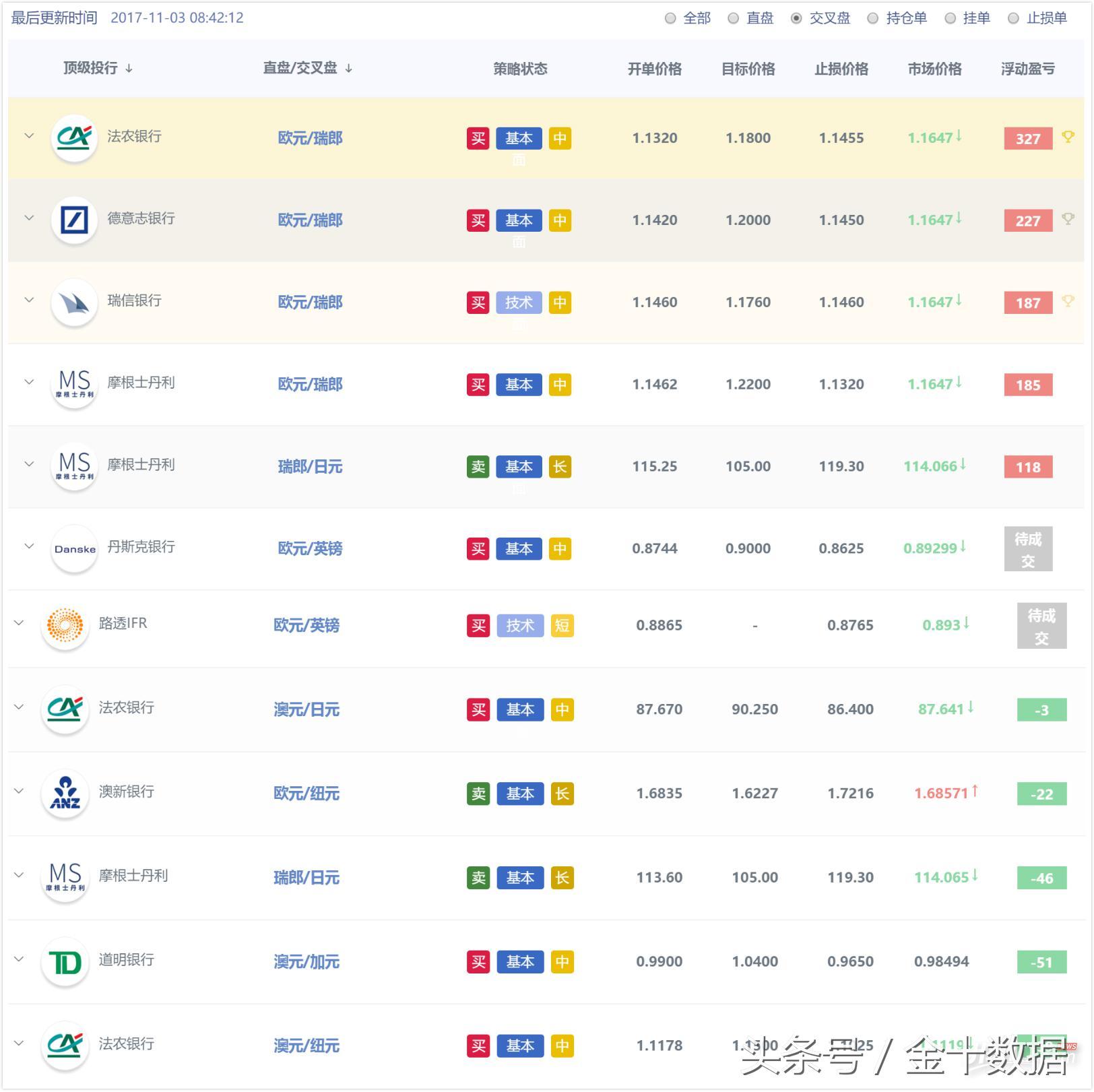This screenshot has height=1092, width=1094.
Task: Expand the 路透IFR row chevron
Action: tap(19, 623)
